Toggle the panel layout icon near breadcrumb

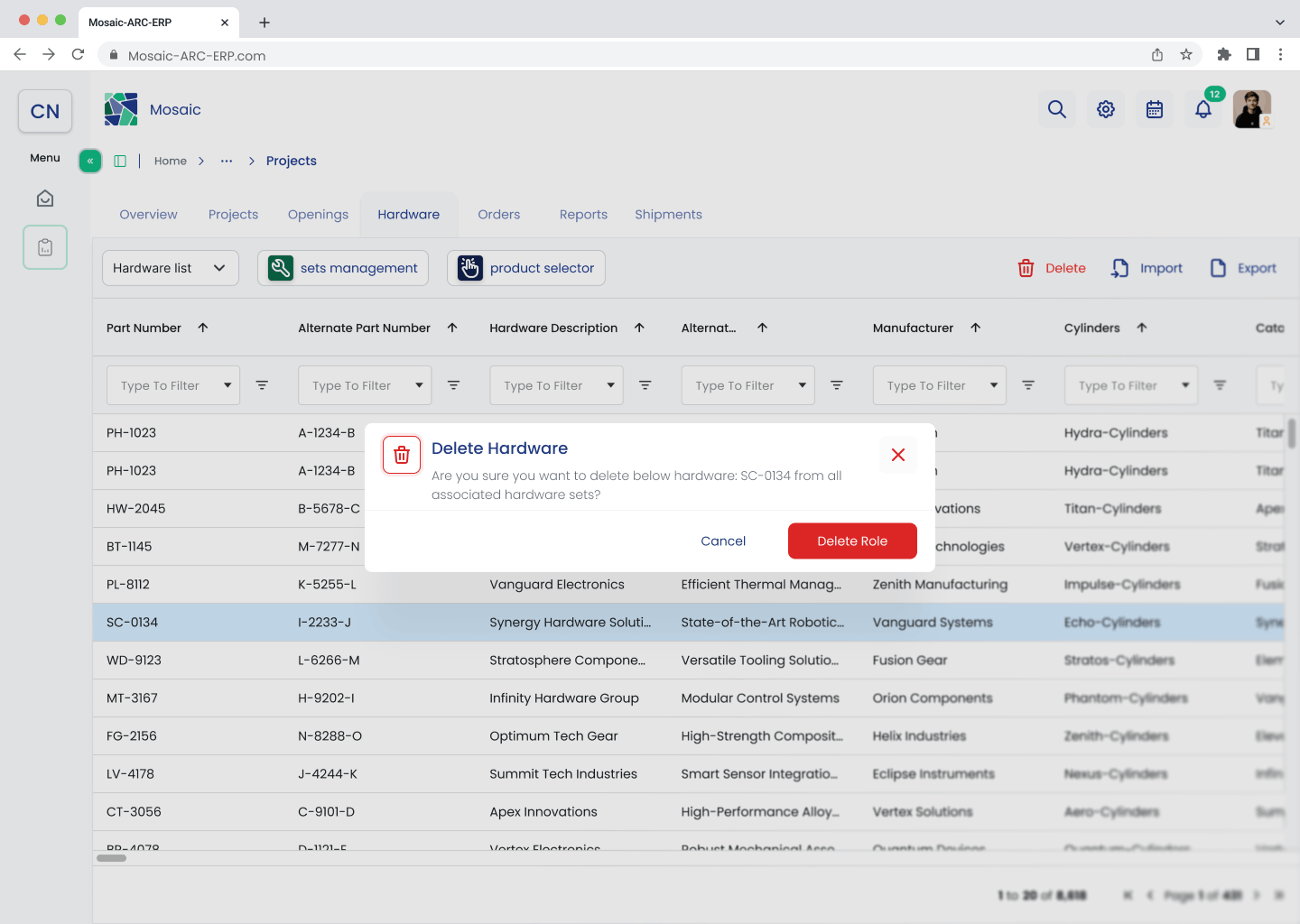120,161
